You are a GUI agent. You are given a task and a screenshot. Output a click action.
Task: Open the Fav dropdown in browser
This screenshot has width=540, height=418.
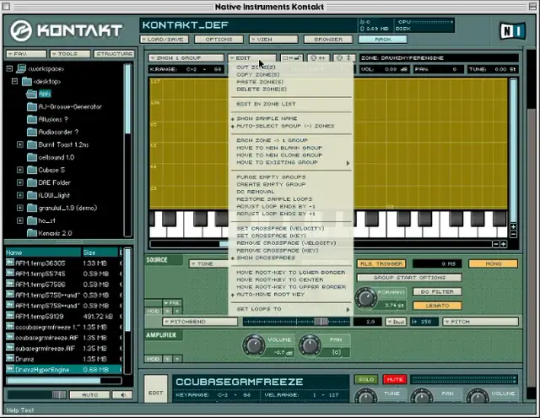[26, 54]
